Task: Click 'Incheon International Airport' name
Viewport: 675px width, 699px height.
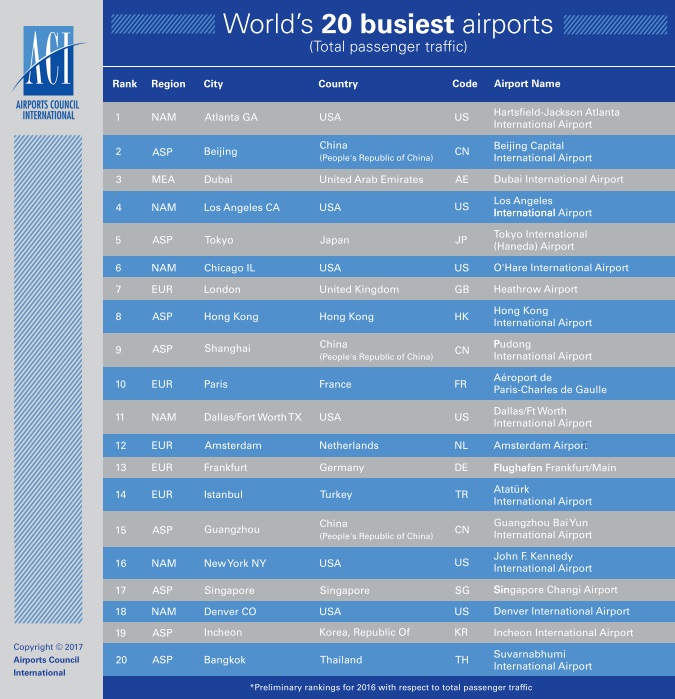Action: click(x=563, y=633)
